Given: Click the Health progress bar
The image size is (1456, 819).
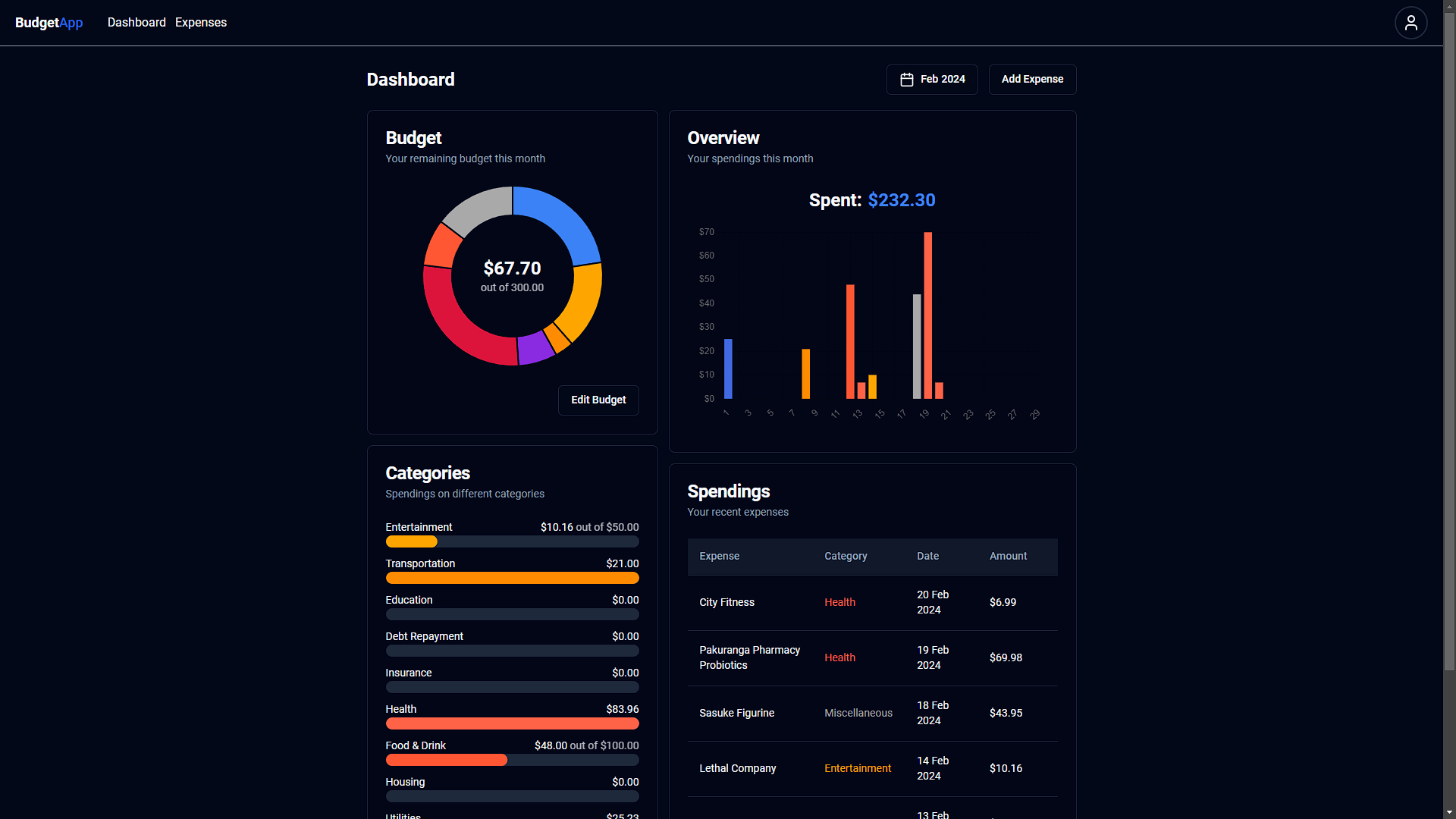Looking at the screenshot, I should coord(512,723).
